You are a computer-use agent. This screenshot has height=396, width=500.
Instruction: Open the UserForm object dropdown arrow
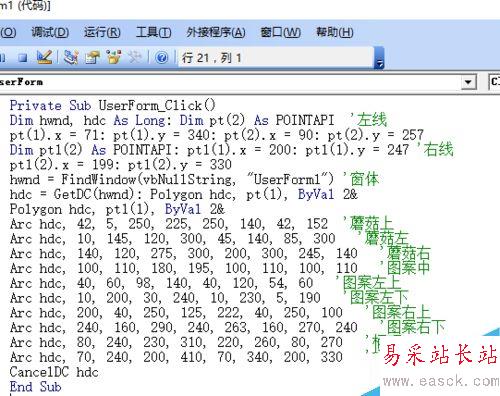pos(468,82)
